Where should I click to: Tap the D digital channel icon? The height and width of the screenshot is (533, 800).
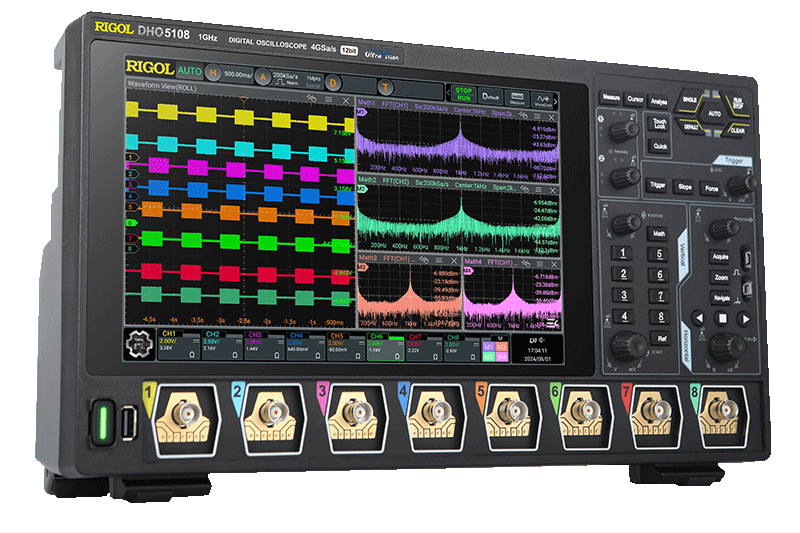[x=333, y=82]
